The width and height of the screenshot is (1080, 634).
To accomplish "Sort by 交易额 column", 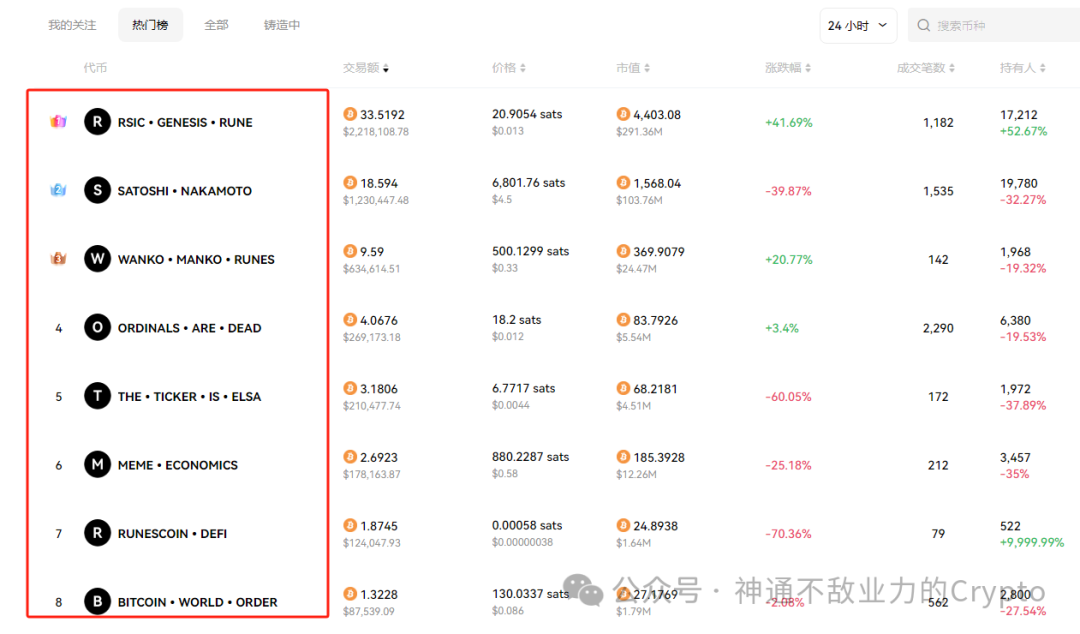I will tap(366, 68).
